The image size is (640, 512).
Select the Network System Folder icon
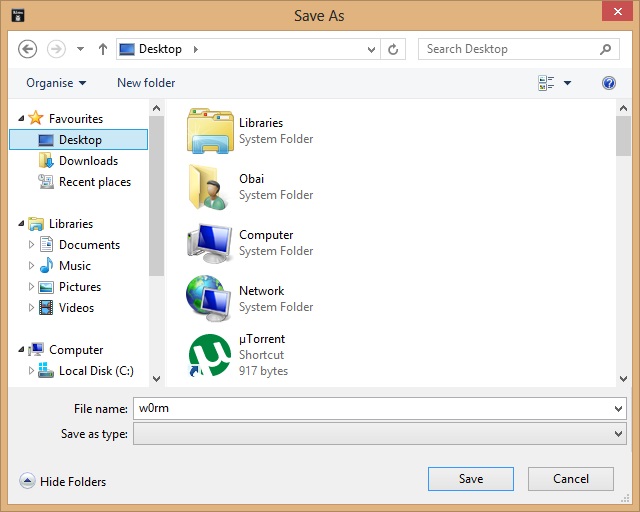pos(209,299)
